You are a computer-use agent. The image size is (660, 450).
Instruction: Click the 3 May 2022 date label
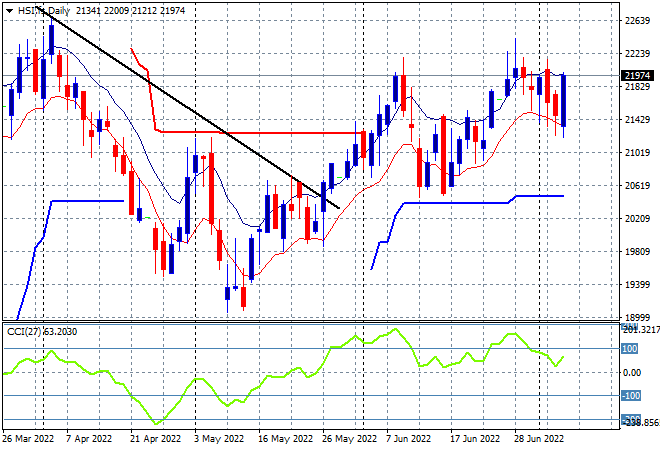pyautogui.click(x=219, y=439)
